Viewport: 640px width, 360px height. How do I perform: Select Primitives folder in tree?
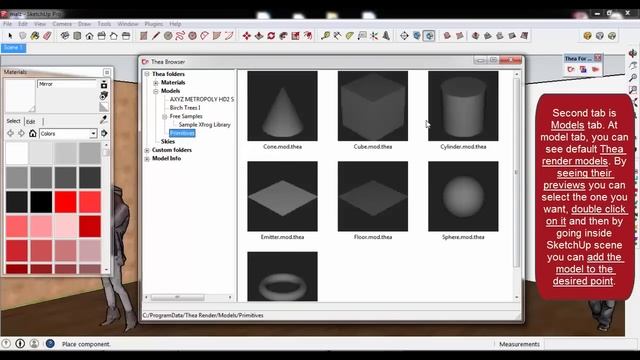click(x=182, y=133)
